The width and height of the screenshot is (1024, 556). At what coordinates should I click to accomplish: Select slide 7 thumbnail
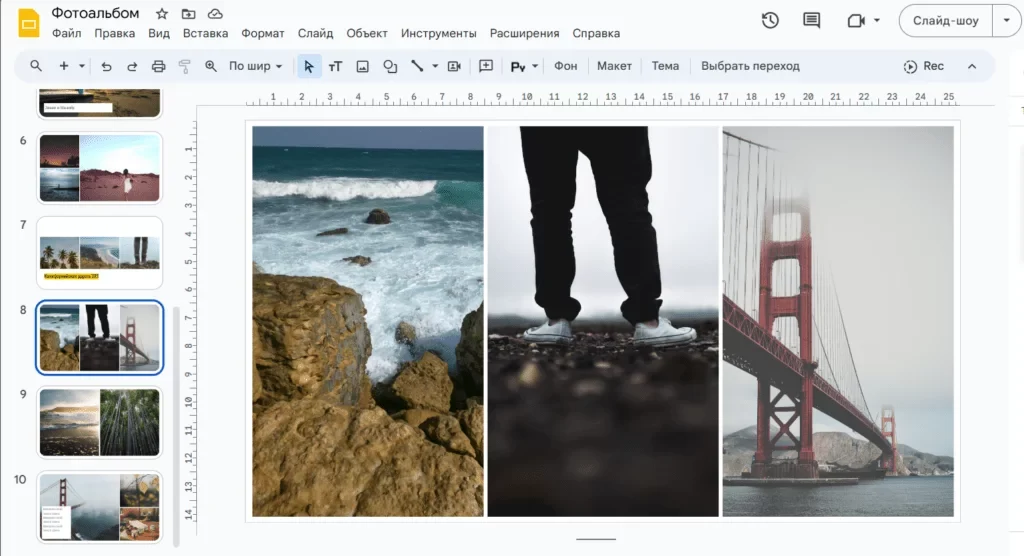[x=99, y=253]
